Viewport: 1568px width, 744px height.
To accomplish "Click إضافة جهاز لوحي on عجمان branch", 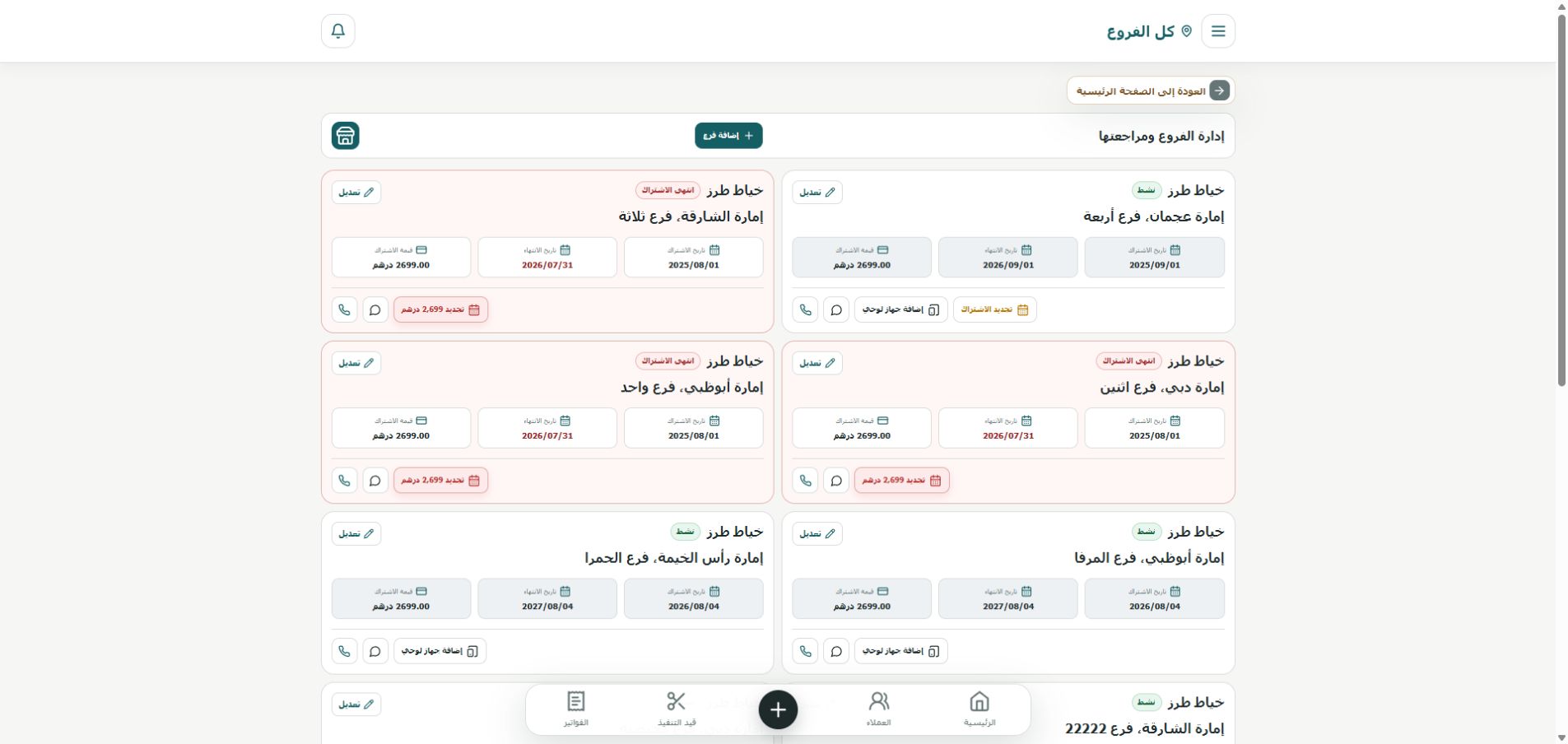I will pyautogui.click(x=901, y=309).
